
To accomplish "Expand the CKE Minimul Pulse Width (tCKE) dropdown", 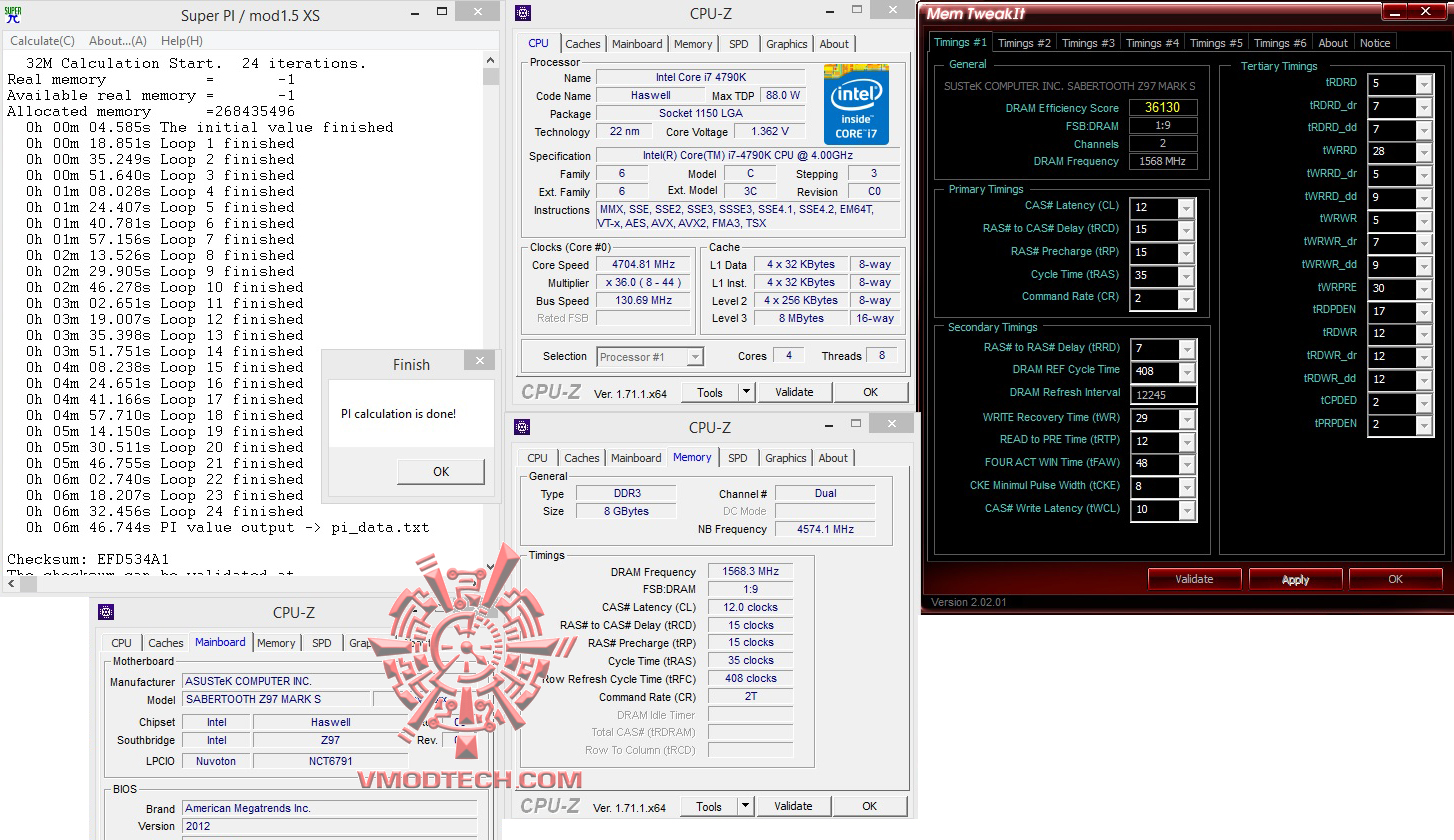I will tap(1186, 487).
